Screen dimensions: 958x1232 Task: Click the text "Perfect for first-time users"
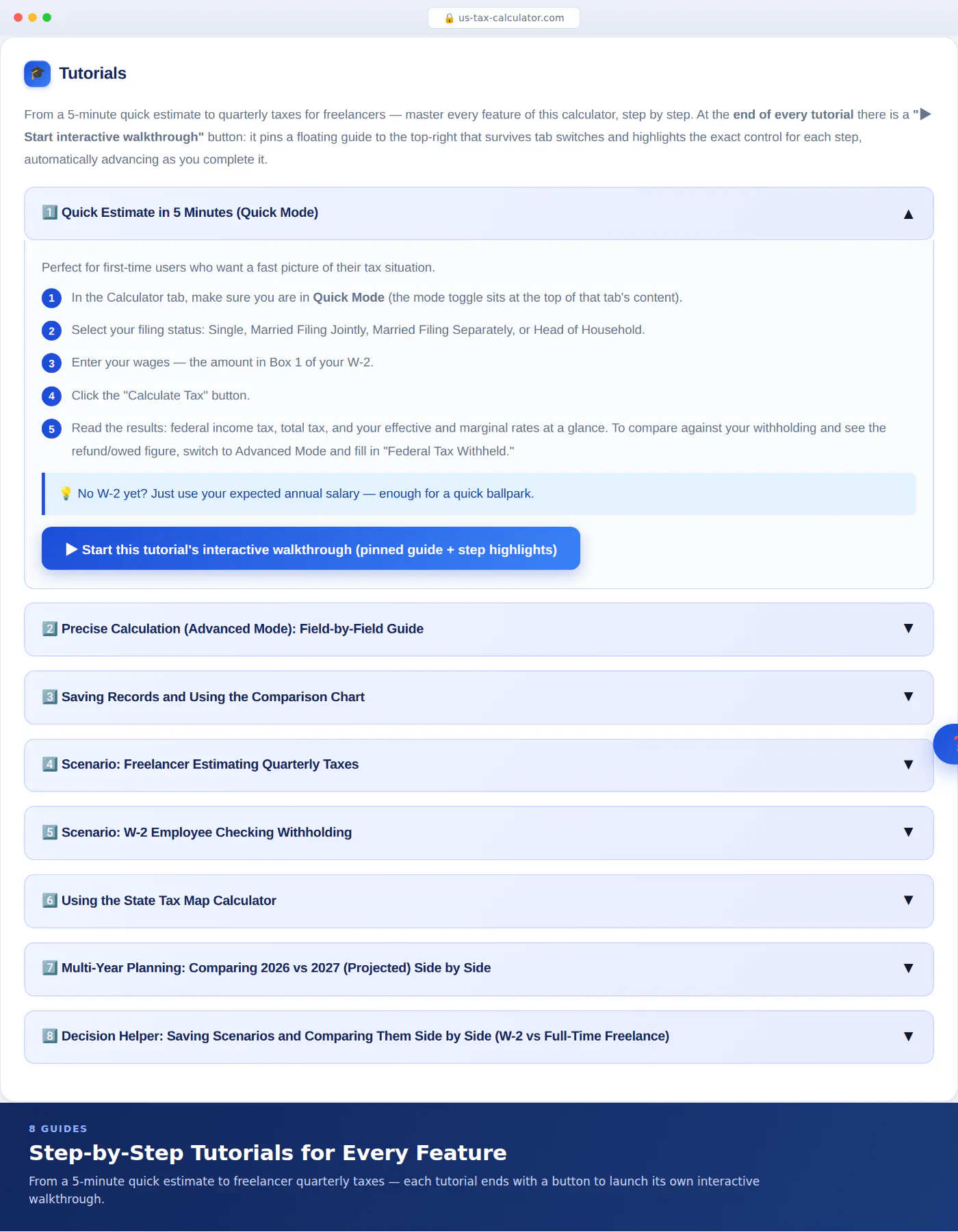[x=238, y=267]
